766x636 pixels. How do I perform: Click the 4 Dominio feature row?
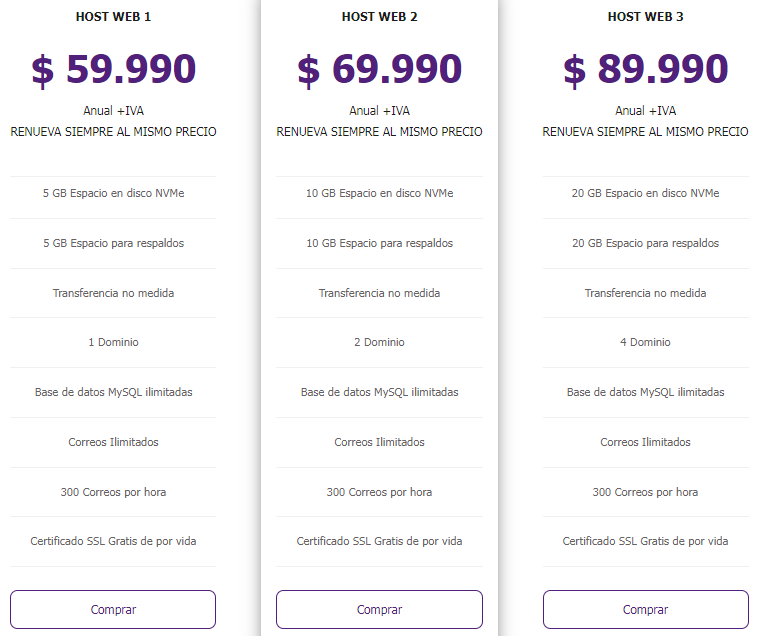(x=645, y=342)
